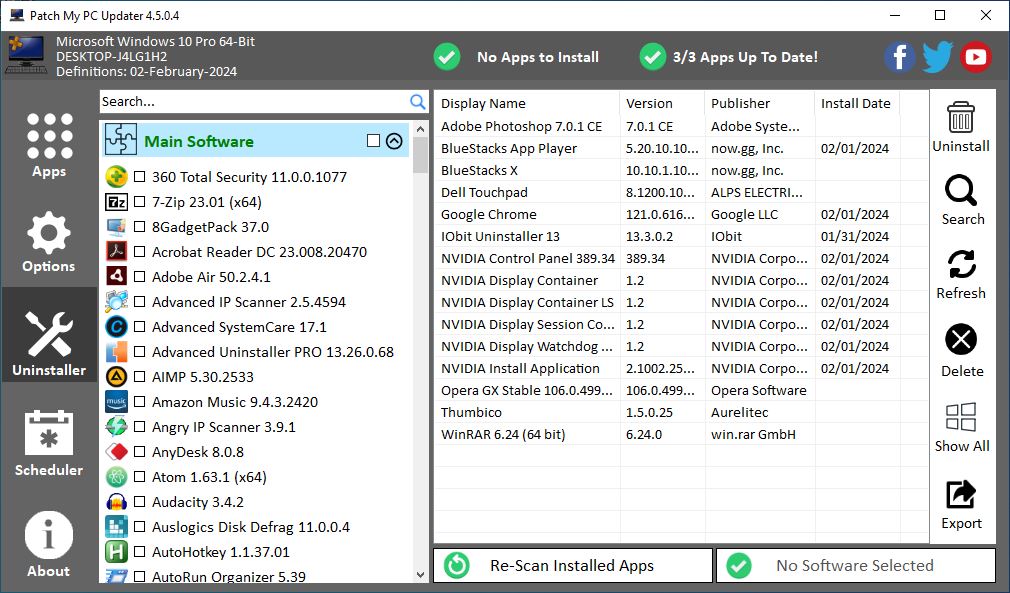Click the magnifier in the search box
This screenshot has height=593, width=1010.
coord(417,102)
